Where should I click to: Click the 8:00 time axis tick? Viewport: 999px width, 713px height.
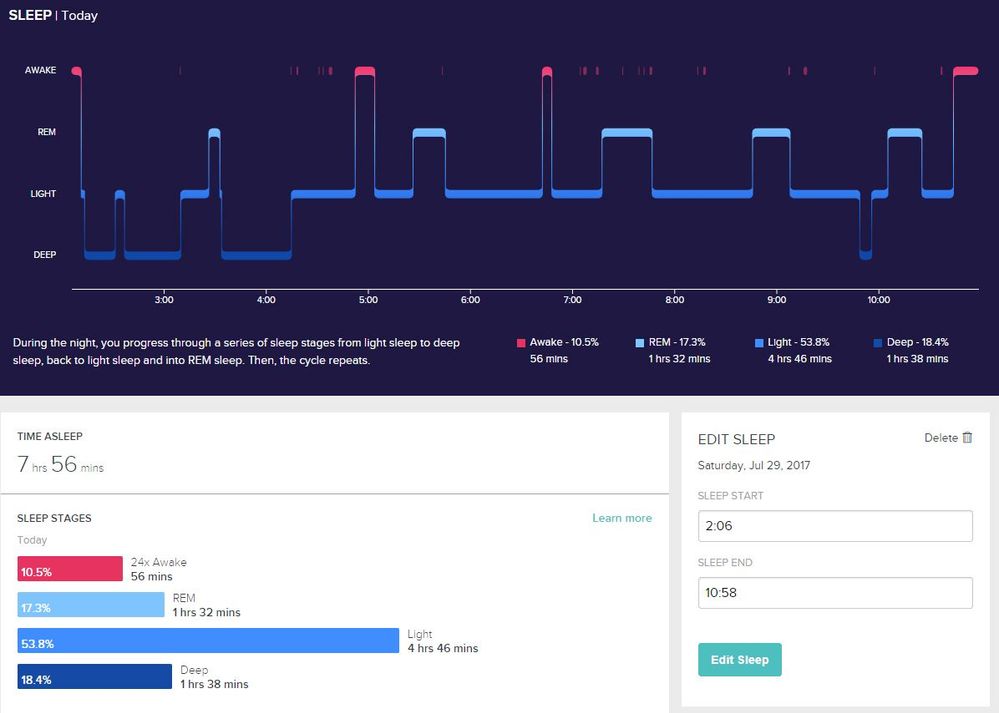pos(675,299)
